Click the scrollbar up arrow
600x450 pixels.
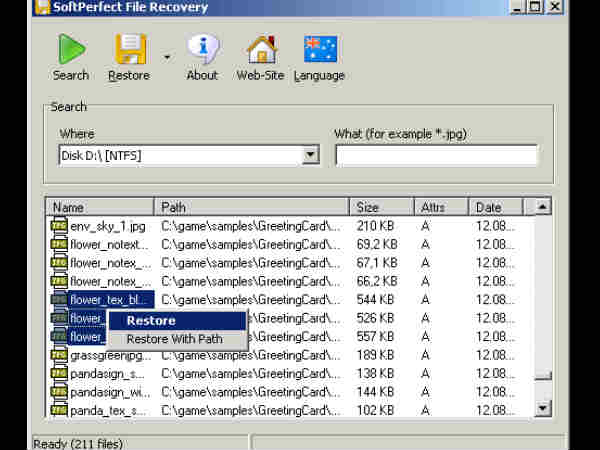pos(543,207)
